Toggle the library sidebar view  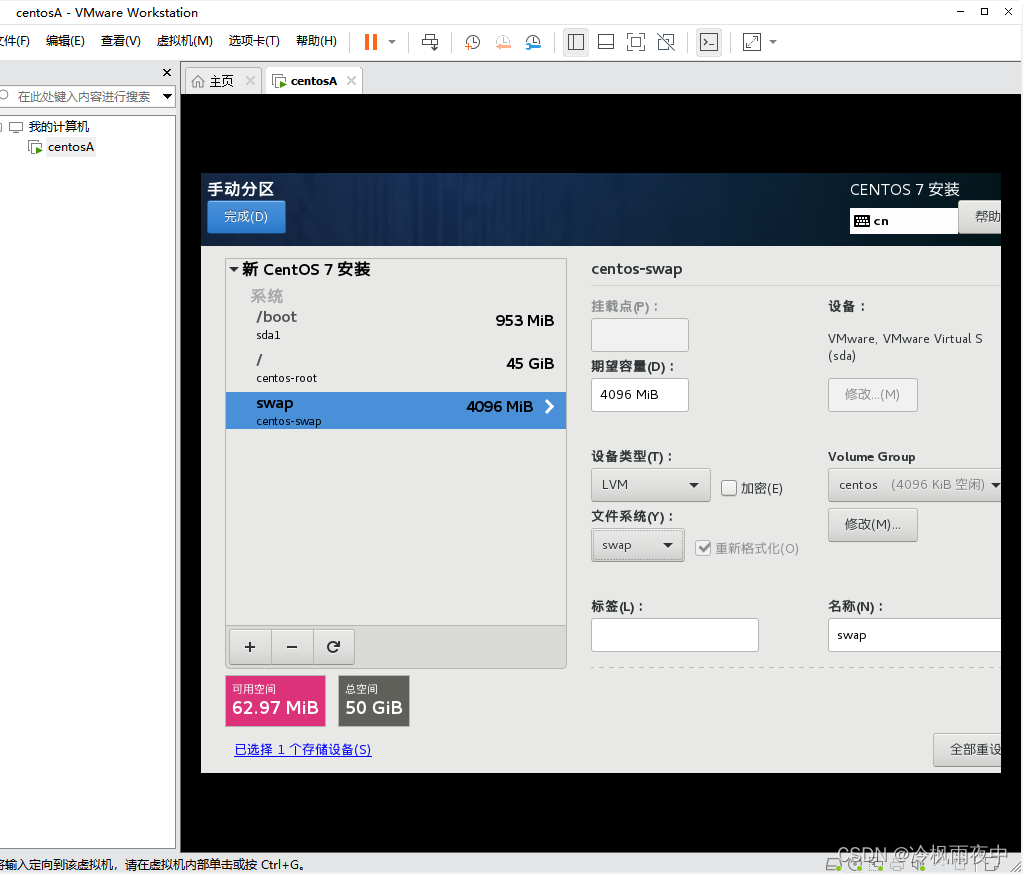576,42
